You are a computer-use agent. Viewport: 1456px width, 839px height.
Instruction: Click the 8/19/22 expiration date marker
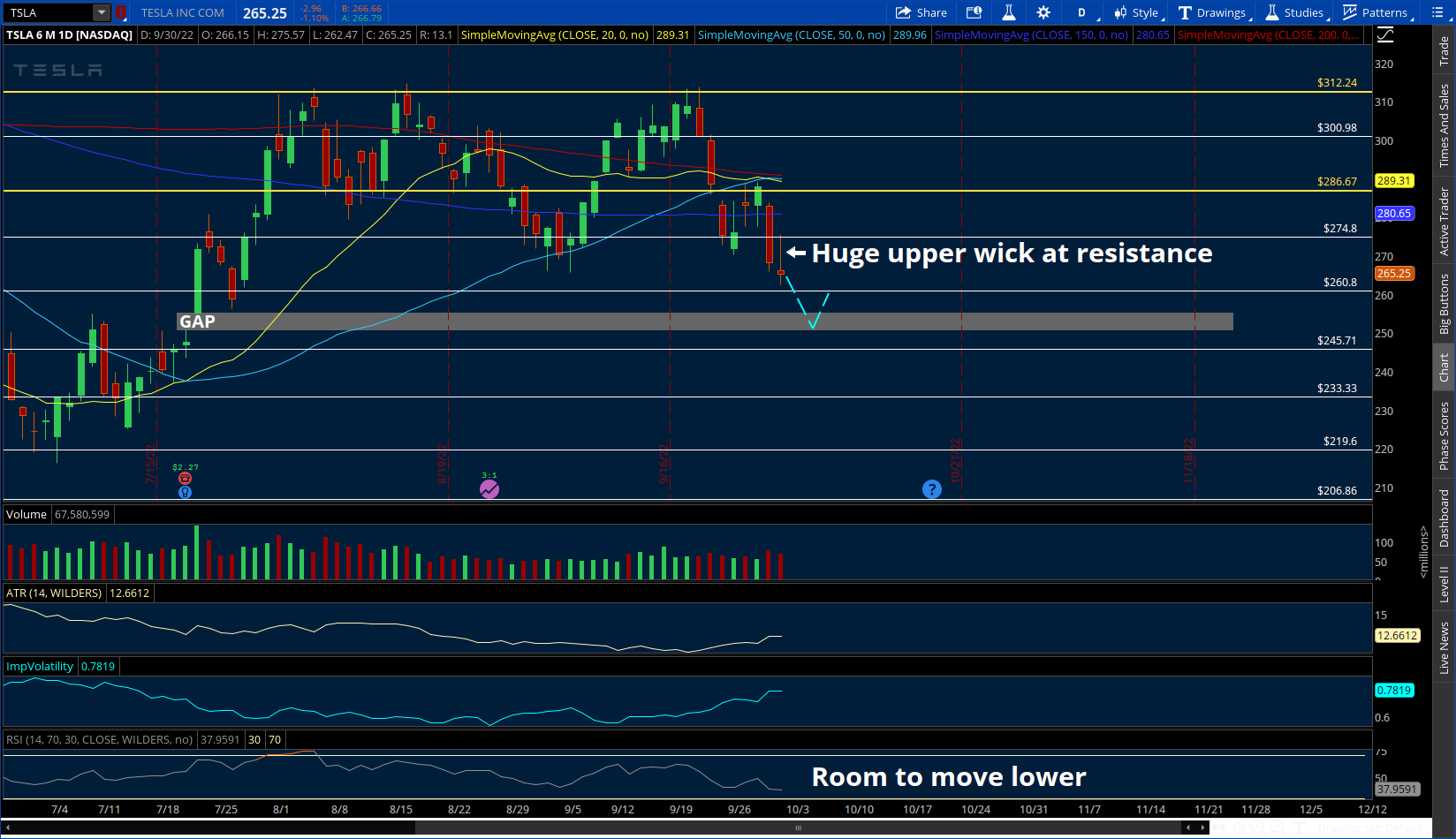tap(442, 465)
